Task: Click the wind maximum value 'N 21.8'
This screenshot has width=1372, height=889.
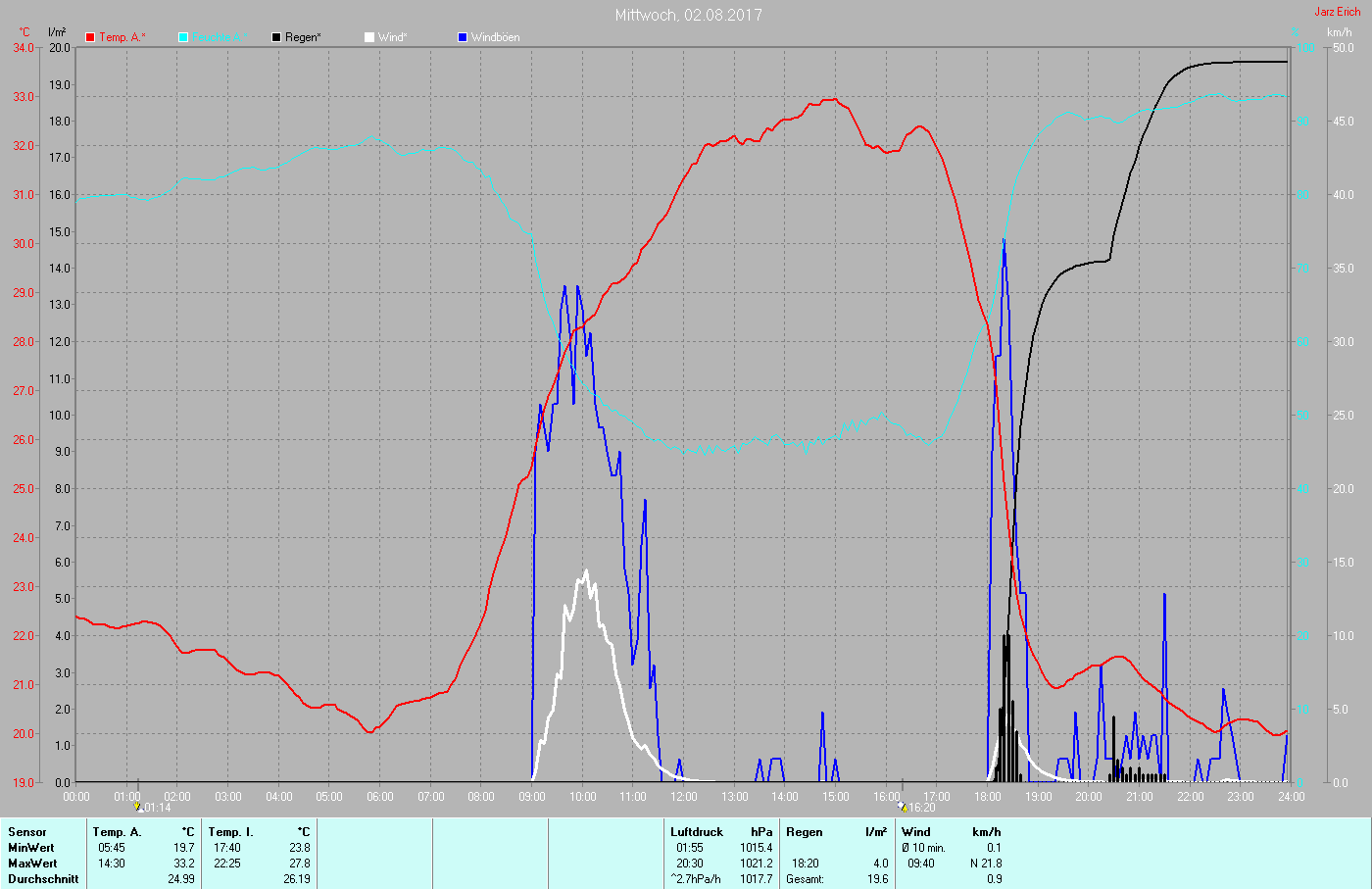Action: (x=986, y=864)
